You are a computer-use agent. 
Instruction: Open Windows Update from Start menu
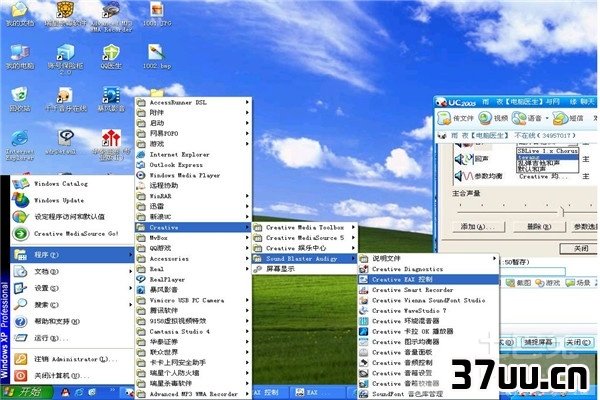click(x=72, y=200)
